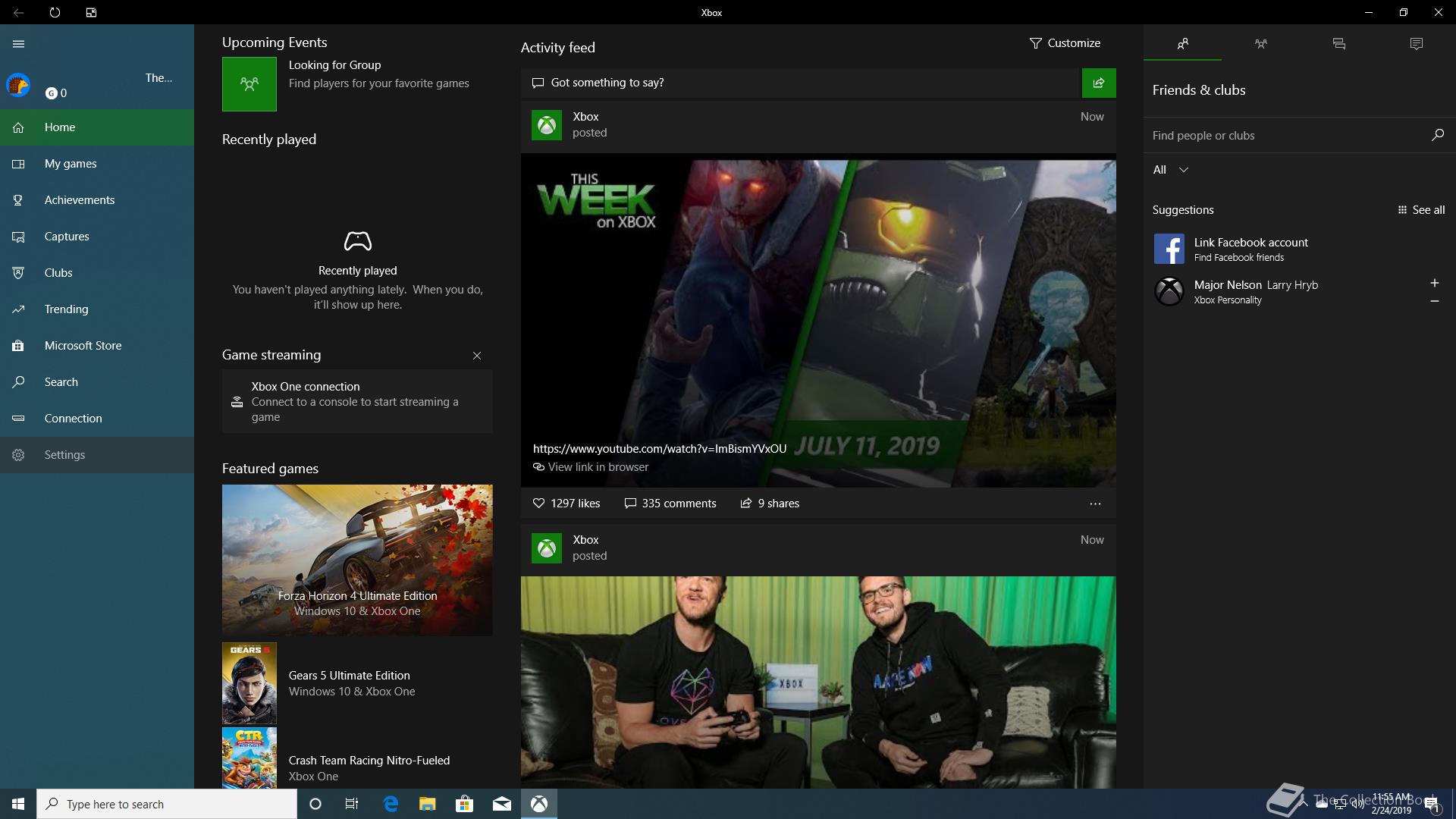The height and width of the screenshot is (819, 1456).
Task: Select the Xbox One connection card
Action: coord(357,401)
